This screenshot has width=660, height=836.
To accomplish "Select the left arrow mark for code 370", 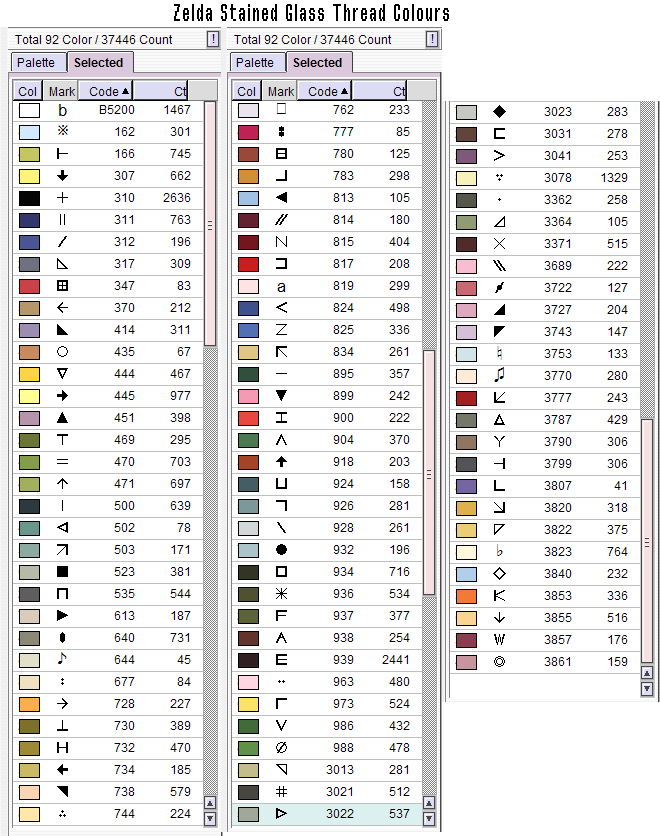I will coord(62,308).
